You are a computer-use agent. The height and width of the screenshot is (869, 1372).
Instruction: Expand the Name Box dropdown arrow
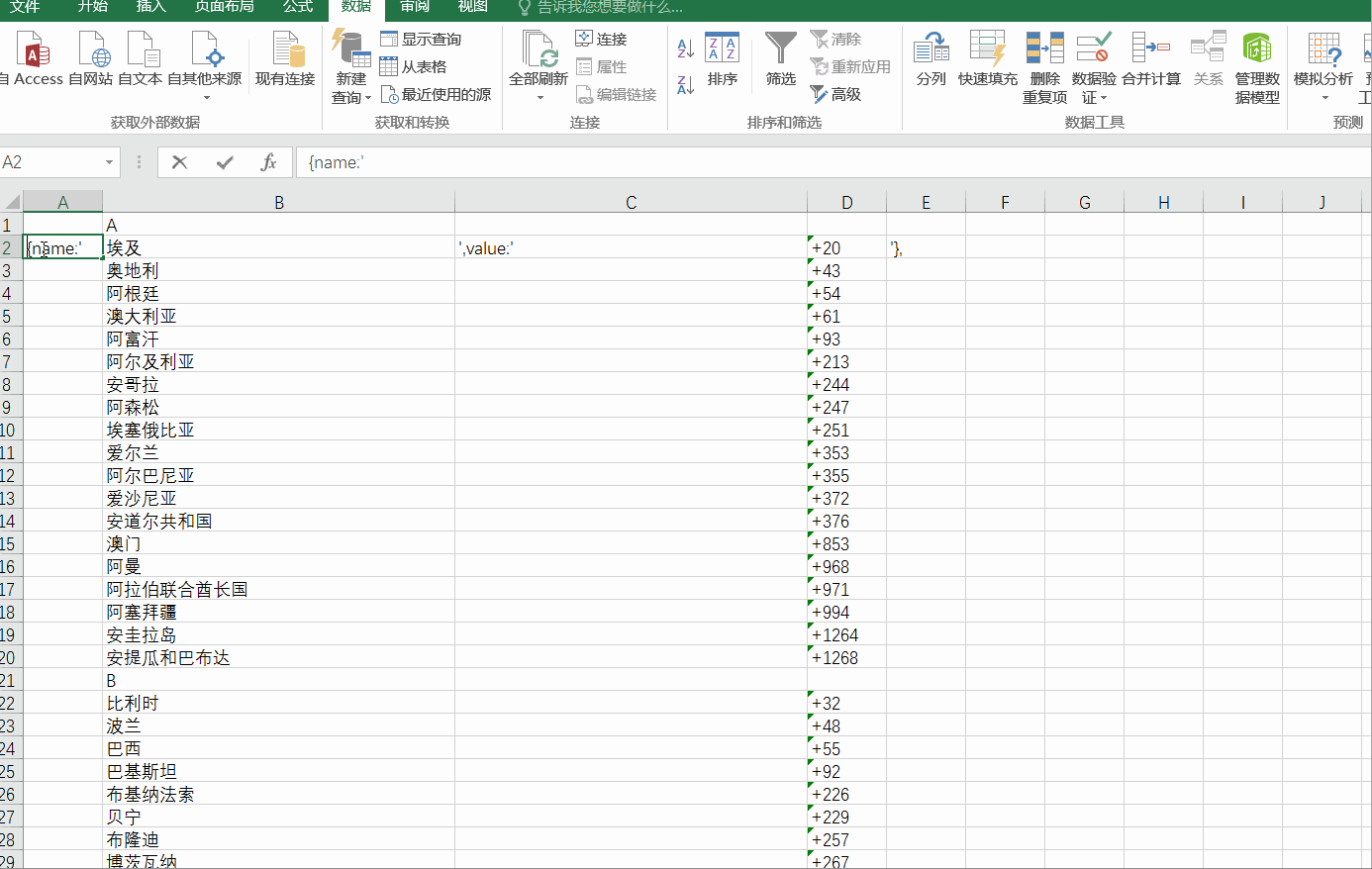(x=109, y=162)
